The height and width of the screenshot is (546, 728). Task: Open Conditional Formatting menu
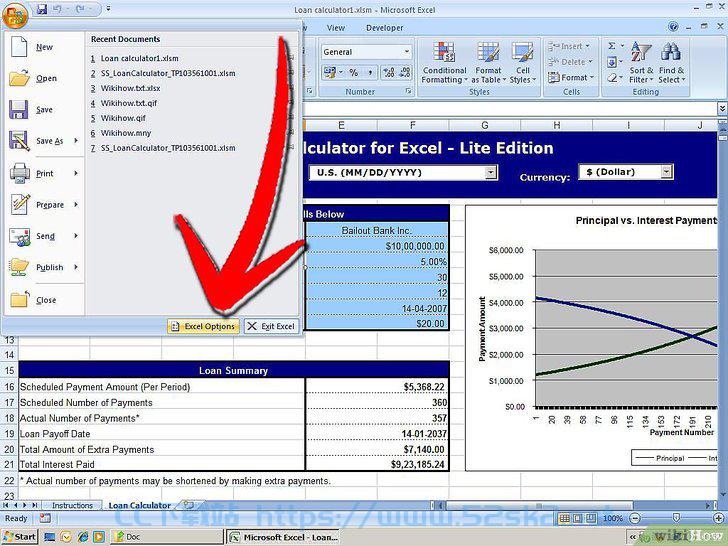(444, 62)
